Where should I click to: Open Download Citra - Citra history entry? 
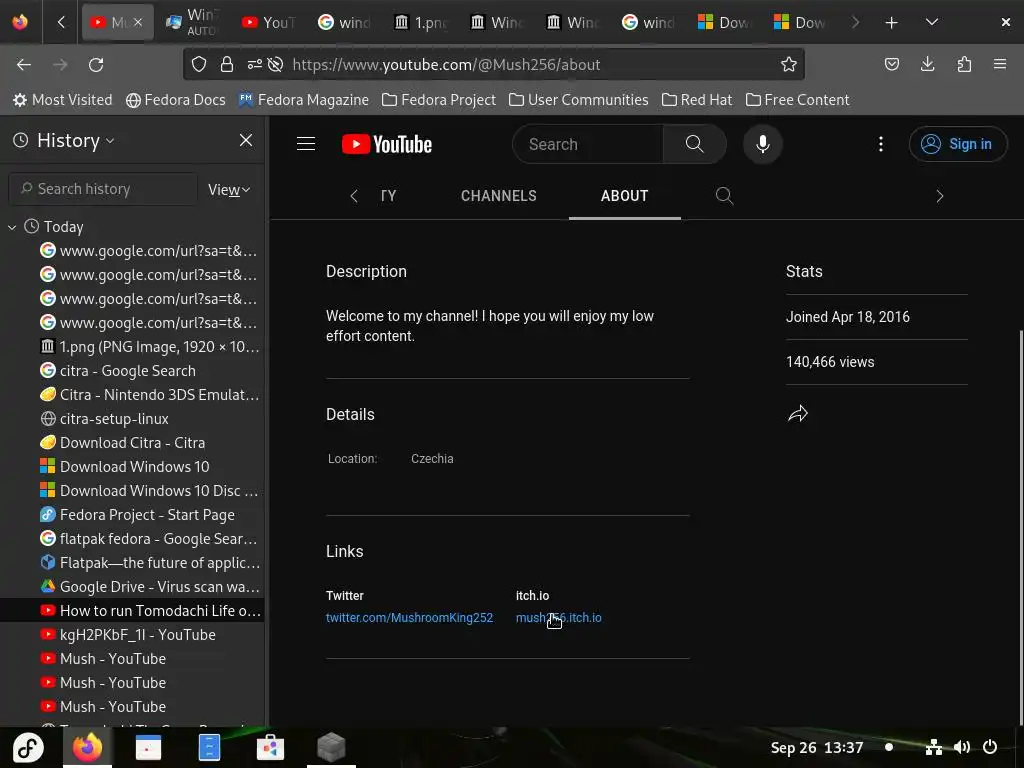click(x=133, y=443)
